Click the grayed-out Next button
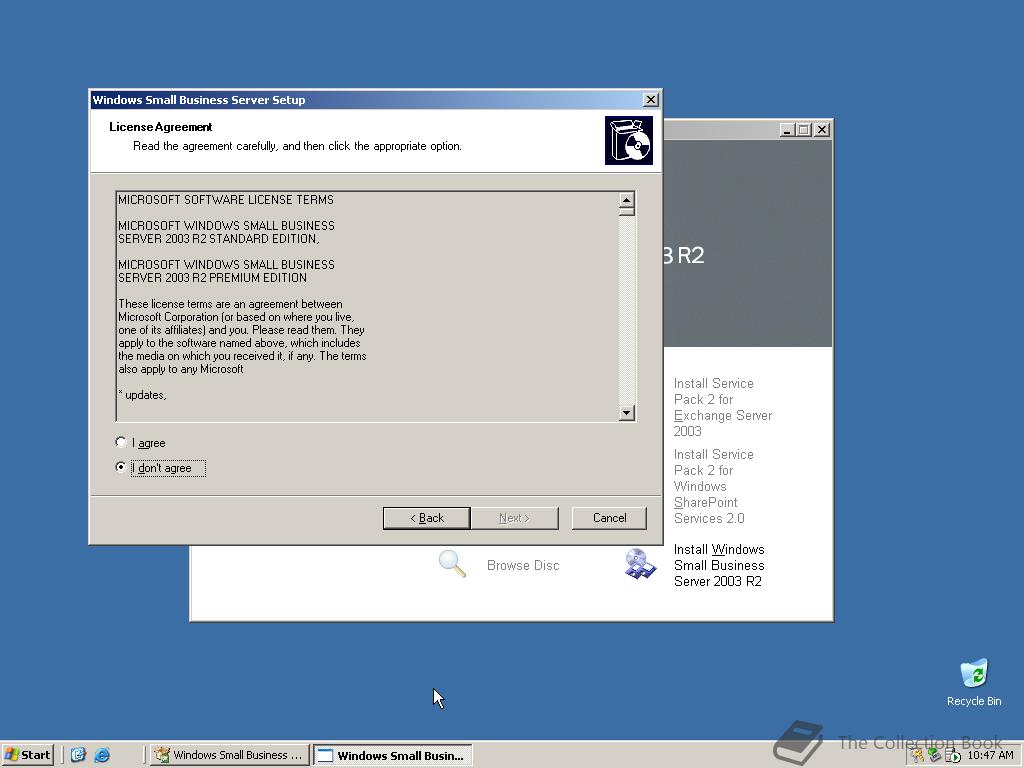 [515, 518]
